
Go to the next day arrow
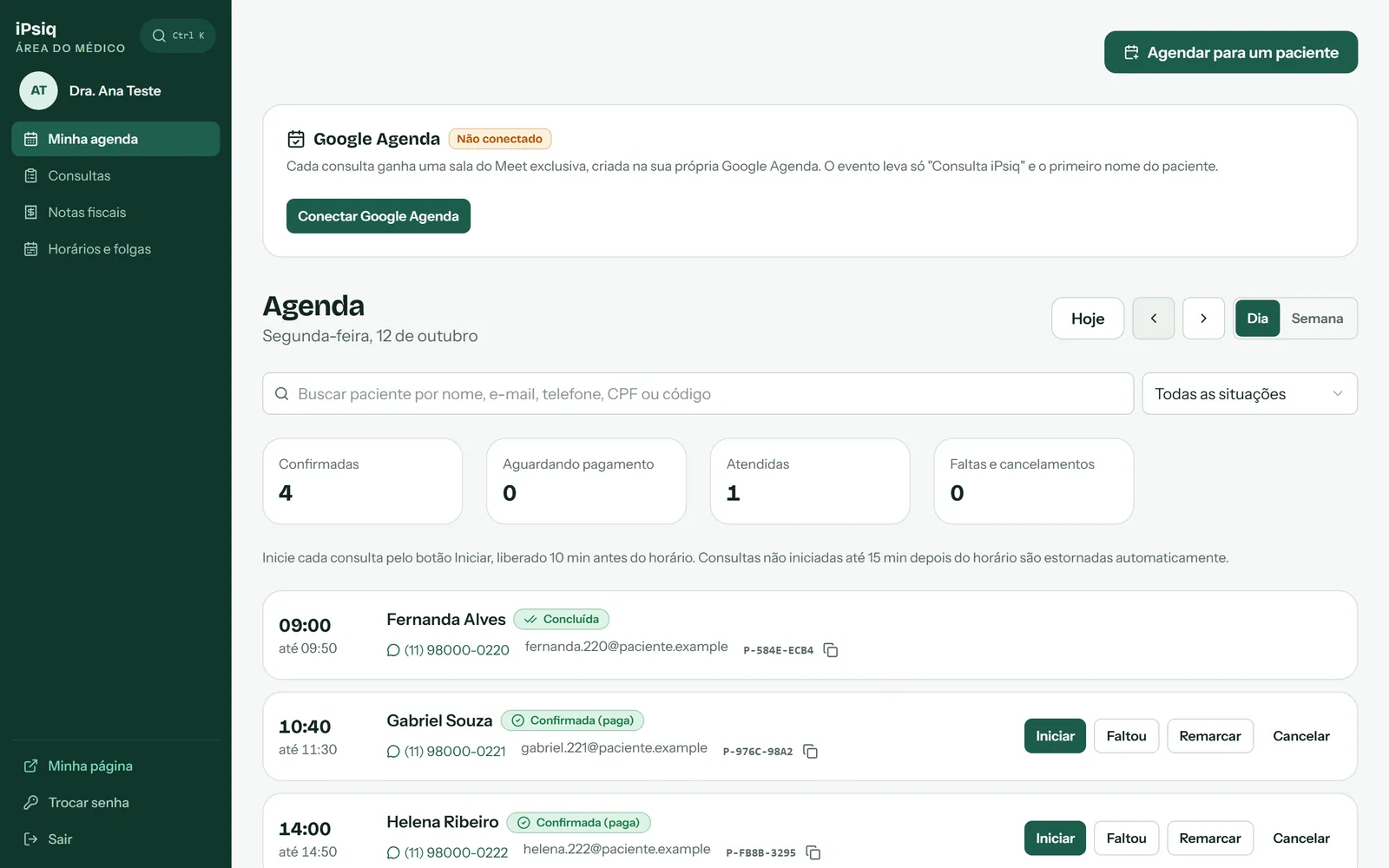(1204, 319)
